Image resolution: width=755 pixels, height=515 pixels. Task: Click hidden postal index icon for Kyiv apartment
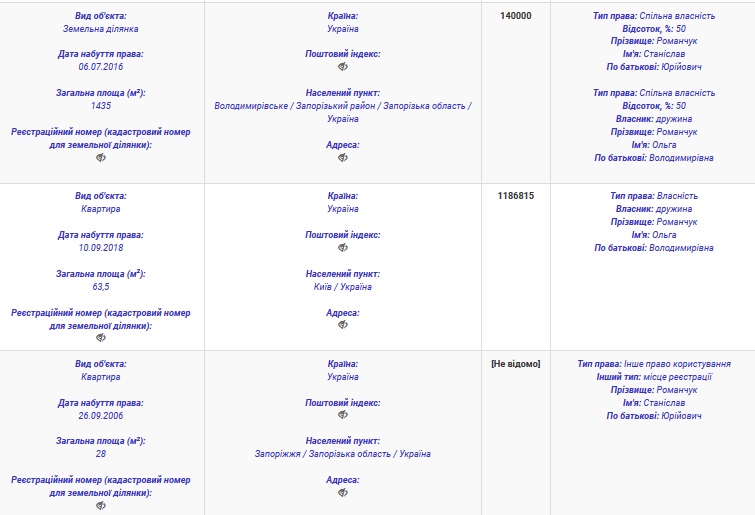342,247
